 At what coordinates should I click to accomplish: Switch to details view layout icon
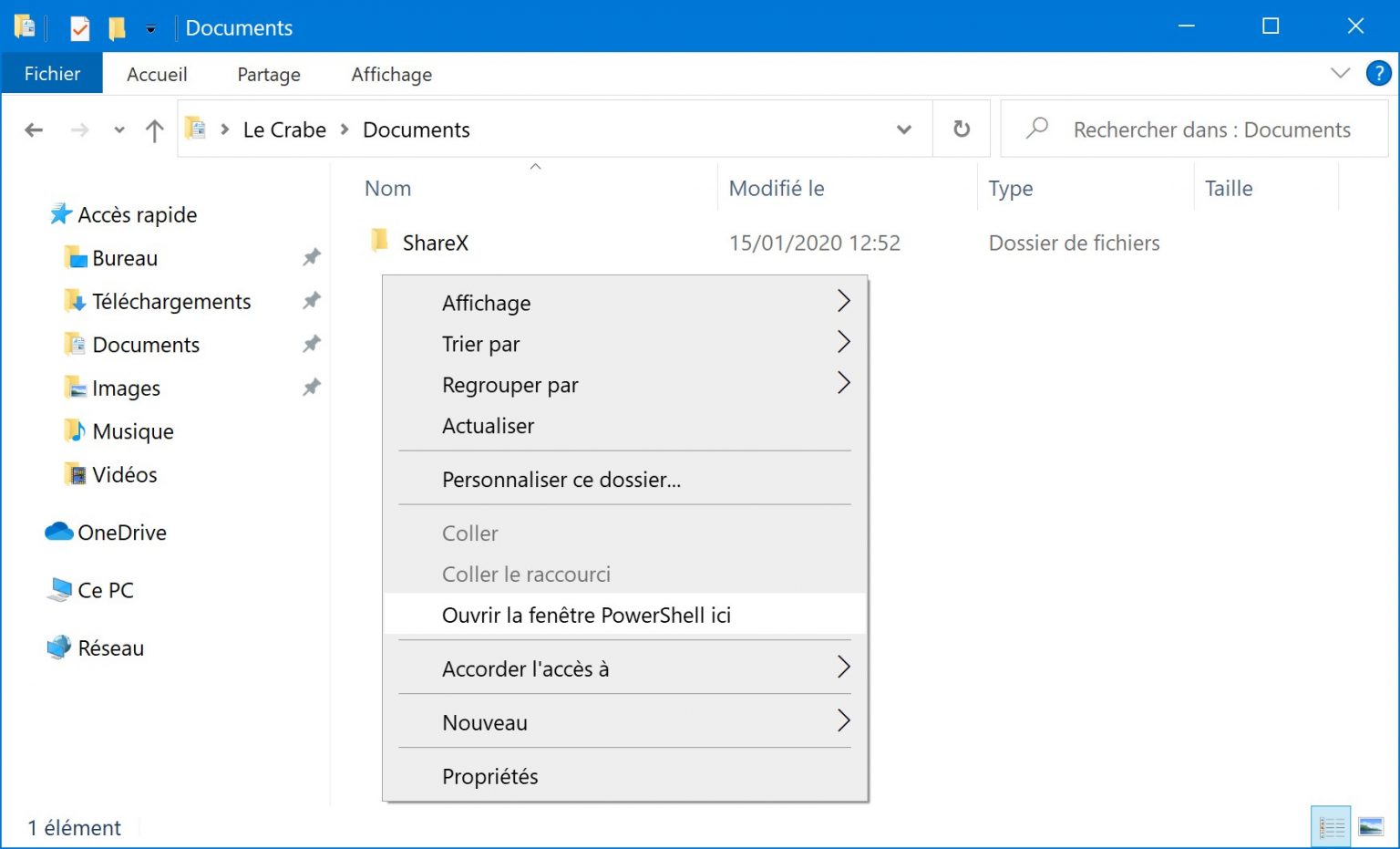click(x=1331, y=827)
